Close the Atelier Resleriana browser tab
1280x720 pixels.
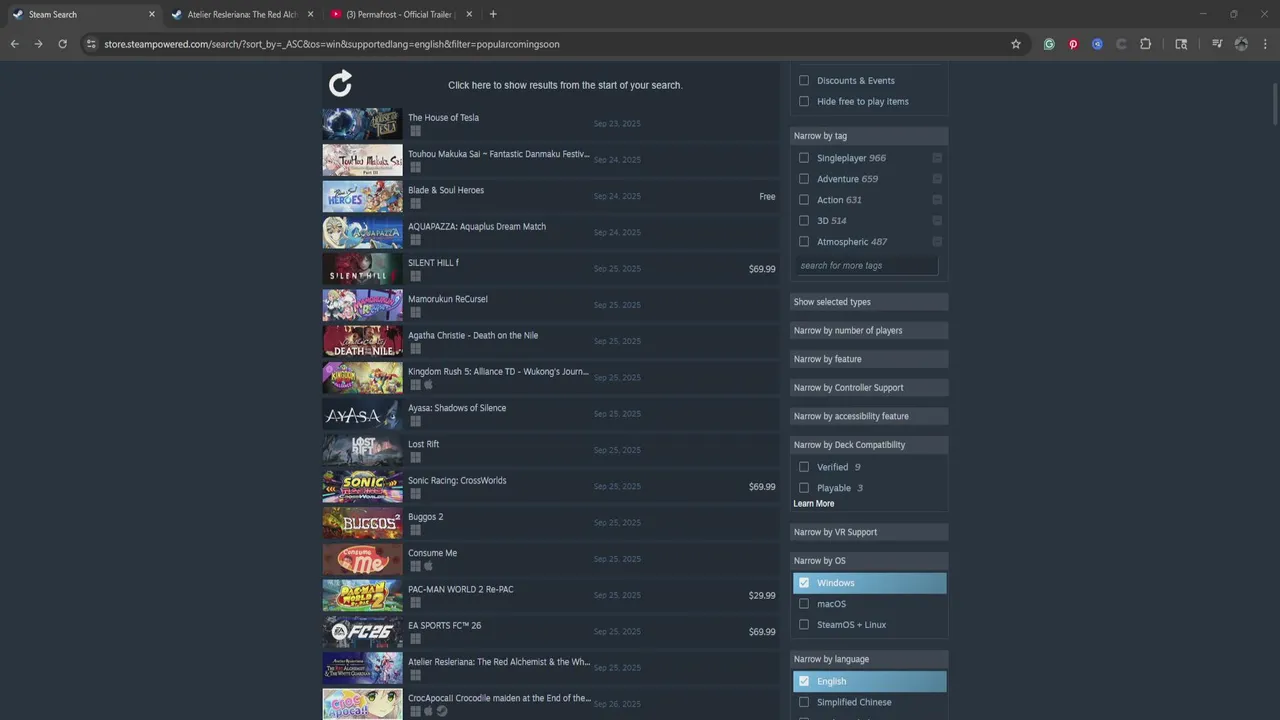(x=311, y=14)
